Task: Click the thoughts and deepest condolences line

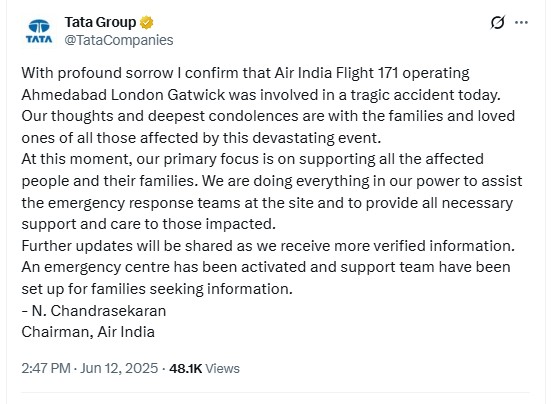Action: coord(268,116)
